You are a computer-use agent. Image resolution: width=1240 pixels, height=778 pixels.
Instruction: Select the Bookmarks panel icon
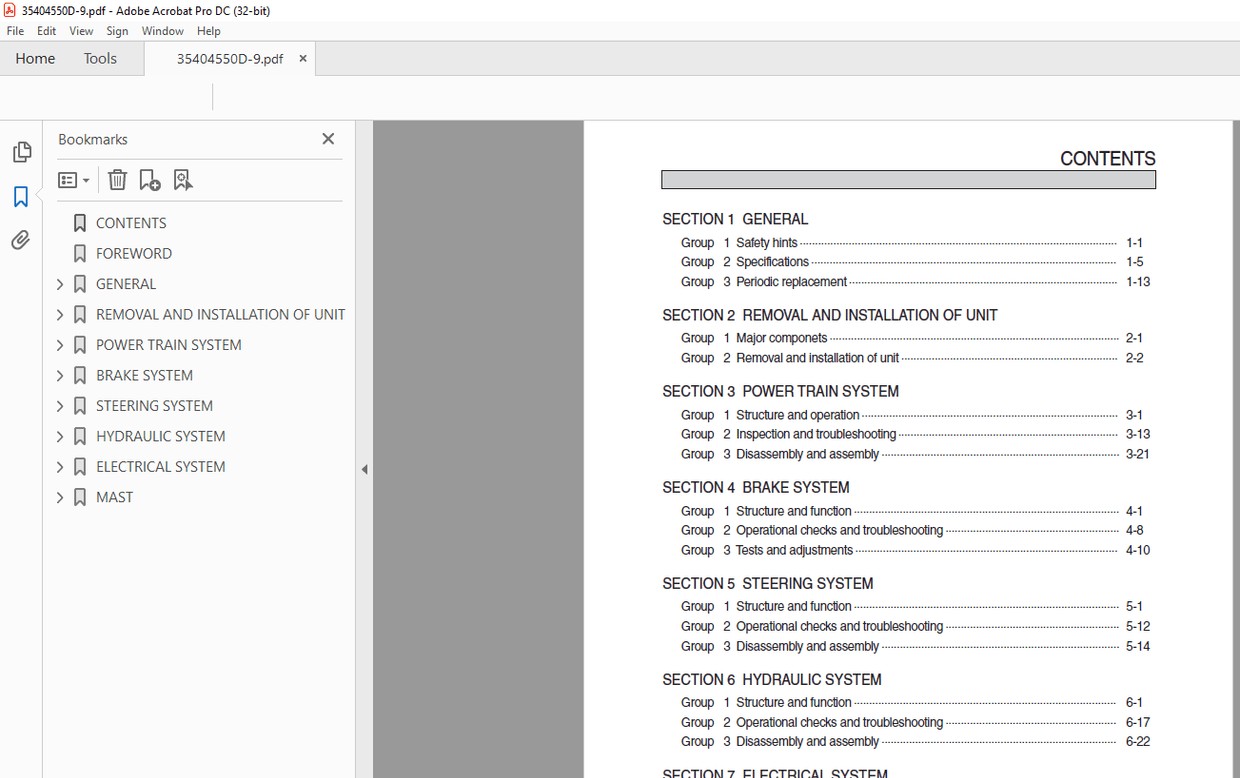22,197
